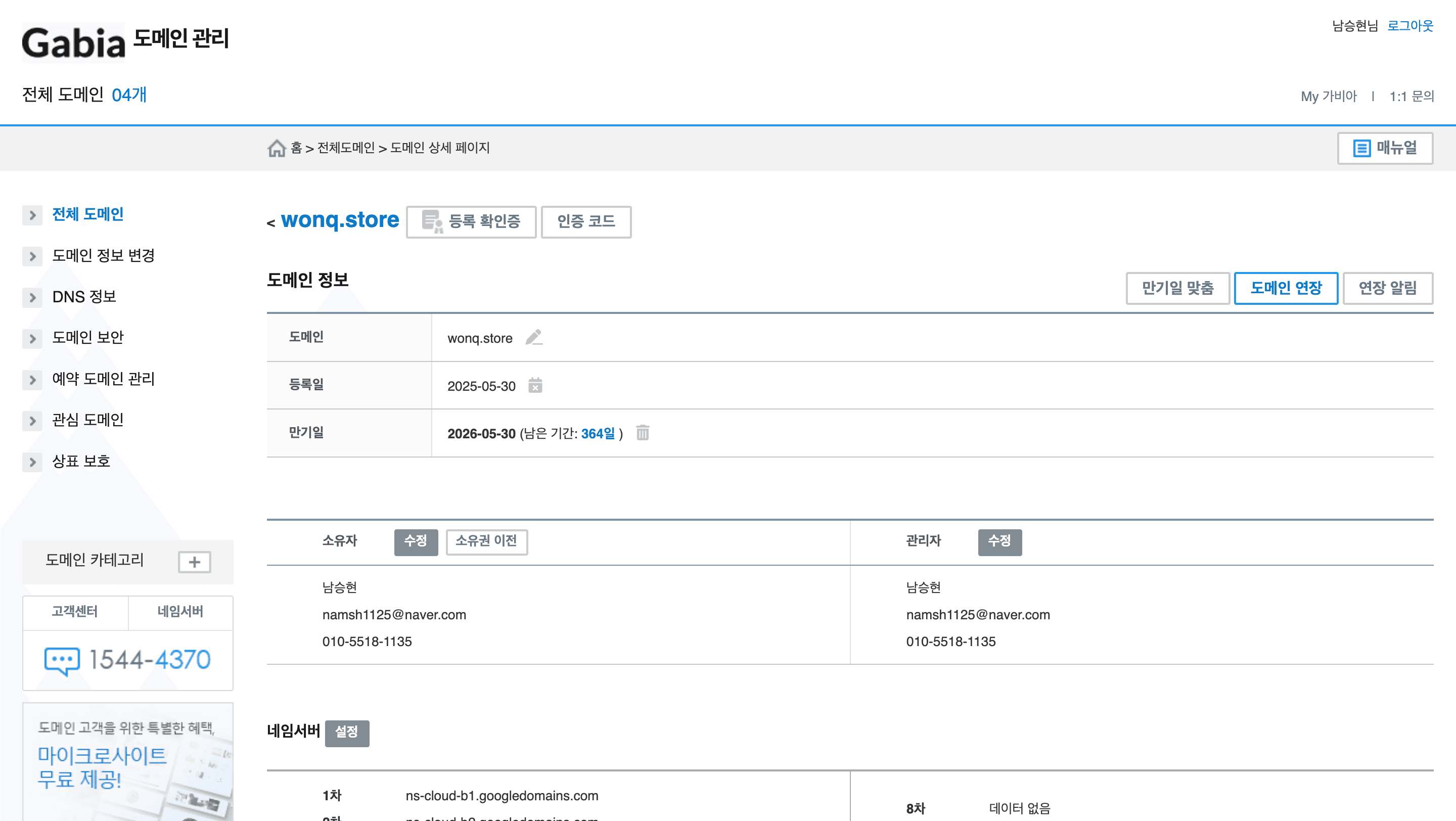Click the calendar icon next to registration date
Image resolution: width=1456 pixels, height=821 pixels.
[535, 385]
